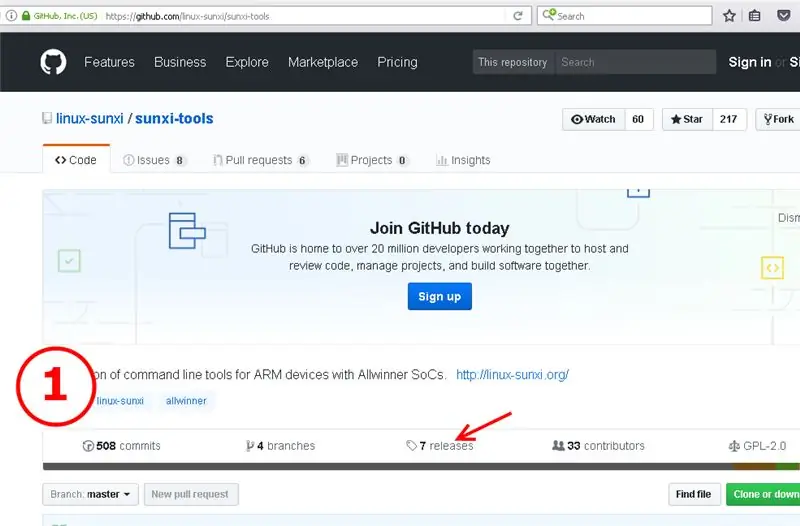800x526 pixels.
Task: View the 33 contributors link
Action: (598, 446)
